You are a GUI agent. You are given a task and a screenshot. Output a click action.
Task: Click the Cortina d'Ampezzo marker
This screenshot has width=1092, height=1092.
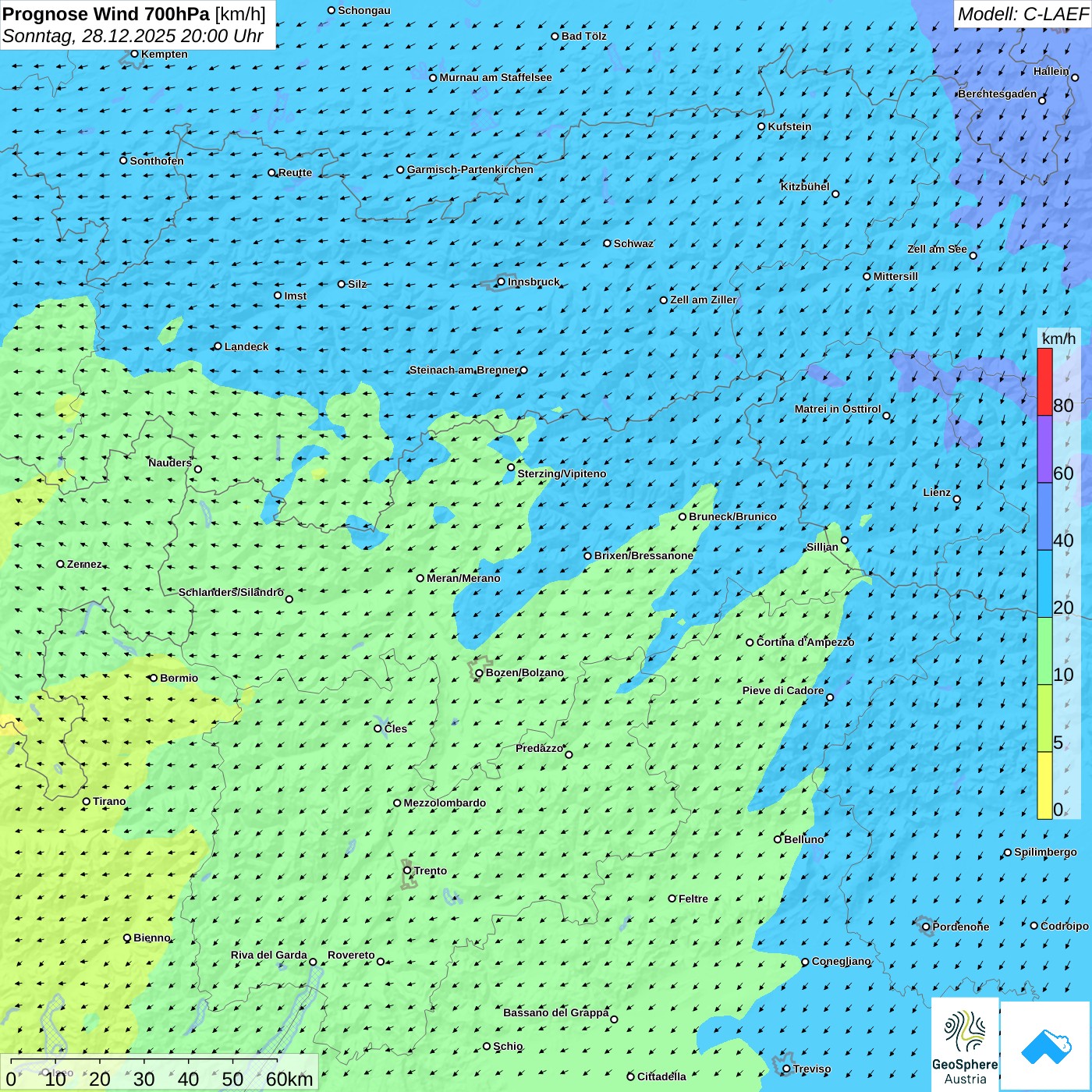click(x=750, y=643)
